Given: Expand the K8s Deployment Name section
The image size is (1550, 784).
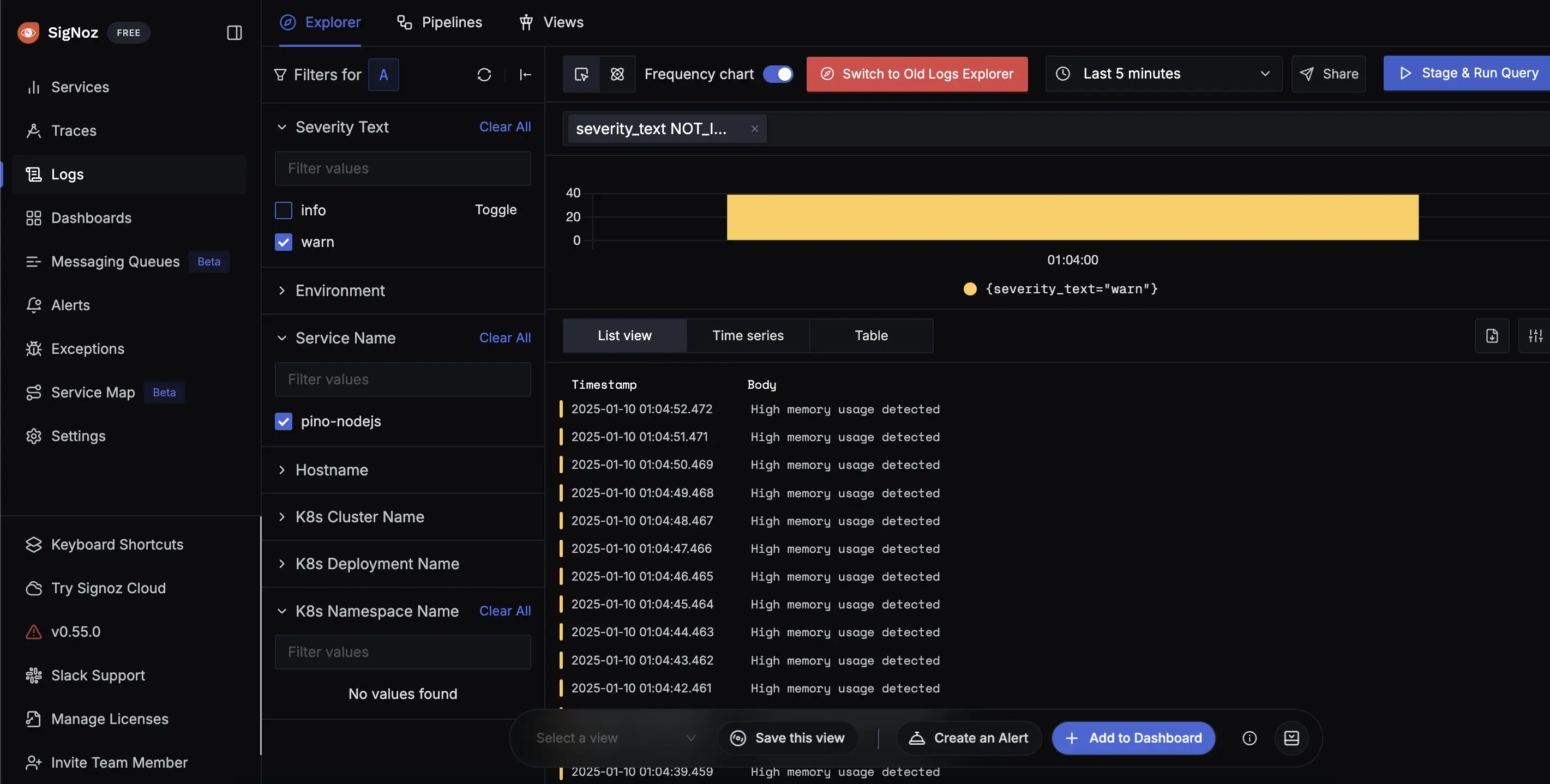Looking at the screenshot, I should [x=280, y=563].
